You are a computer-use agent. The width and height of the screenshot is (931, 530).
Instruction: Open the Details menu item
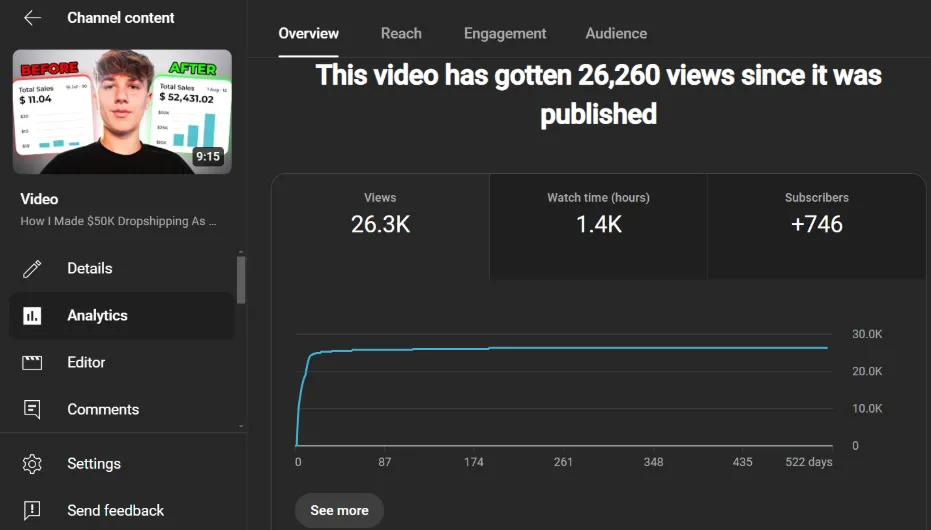coord(122,268)
